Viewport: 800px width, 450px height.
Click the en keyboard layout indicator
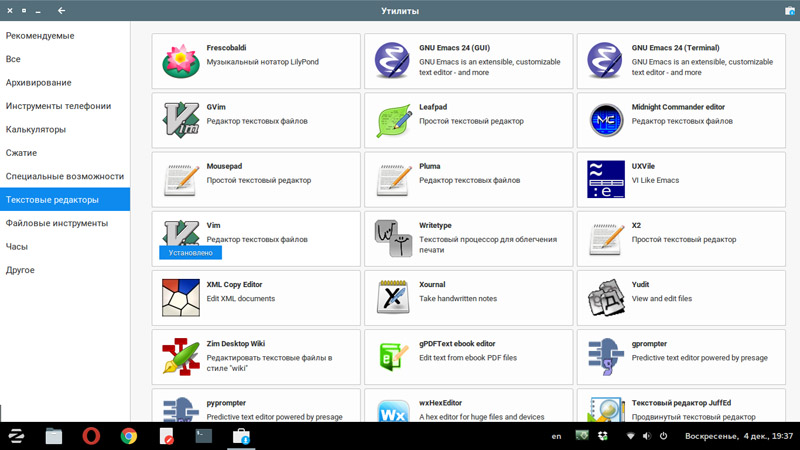pos(556,436)
